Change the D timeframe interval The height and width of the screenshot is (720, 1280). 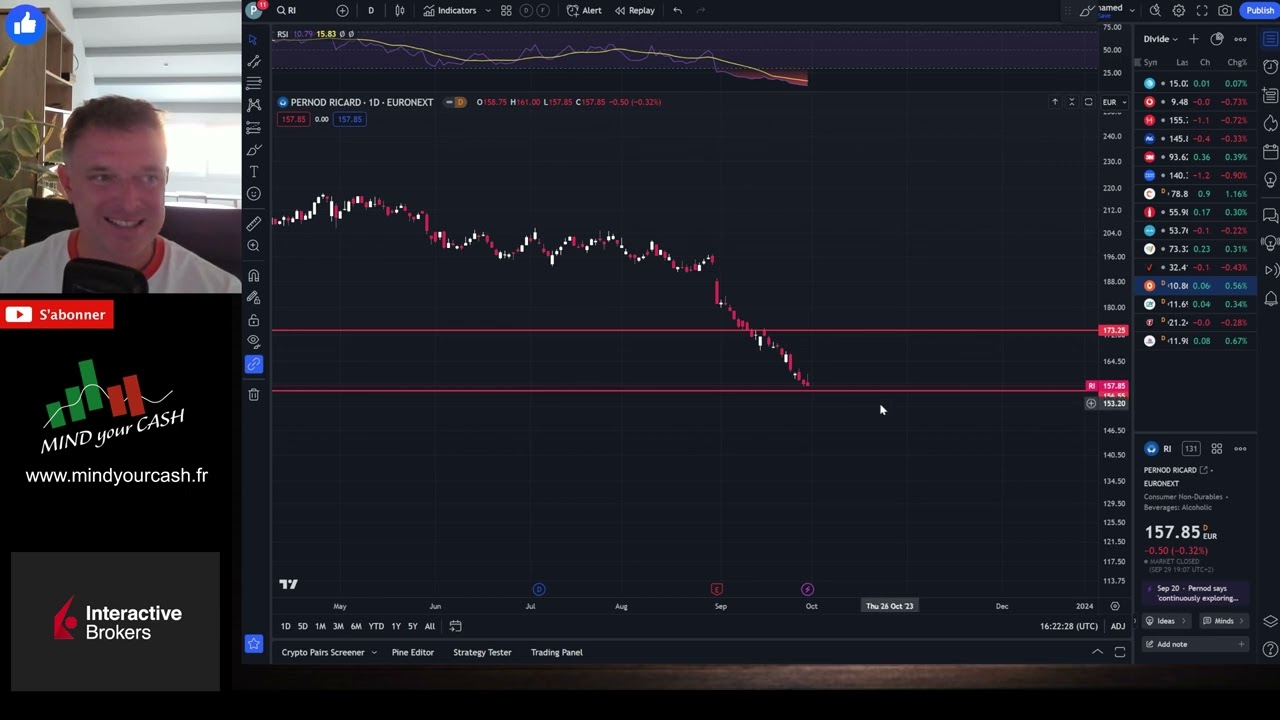(370, 10)
